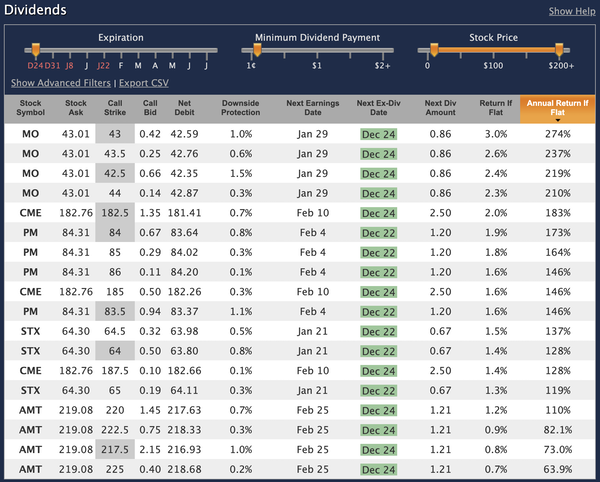Viewport: 600px width, 482px height.
Task: Click Dec 24 ex-div date in 274% row
Action: tap(378, 134)
